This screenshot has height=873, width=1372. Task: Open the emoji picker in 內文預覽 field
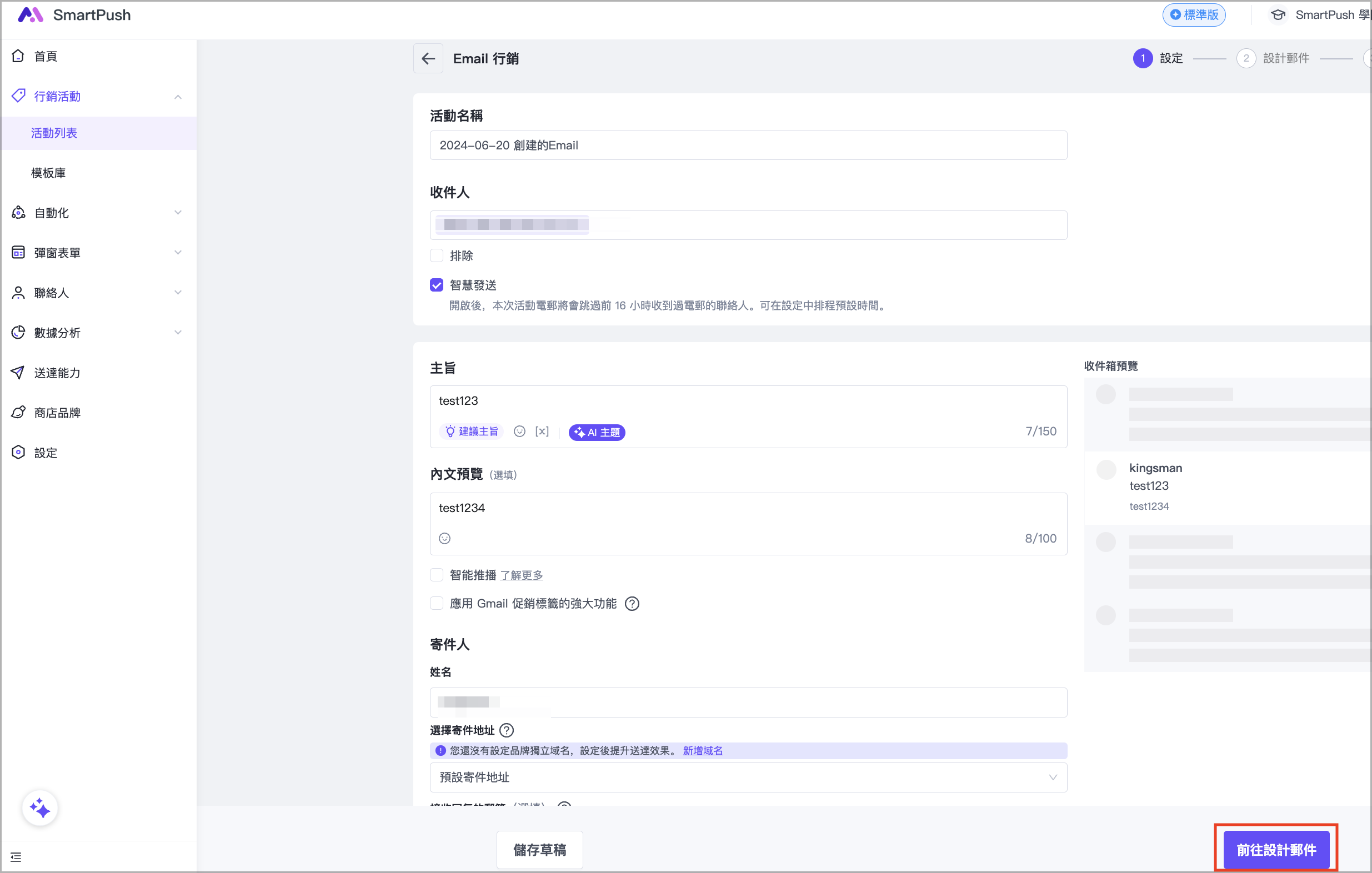[x=444, y=538]
